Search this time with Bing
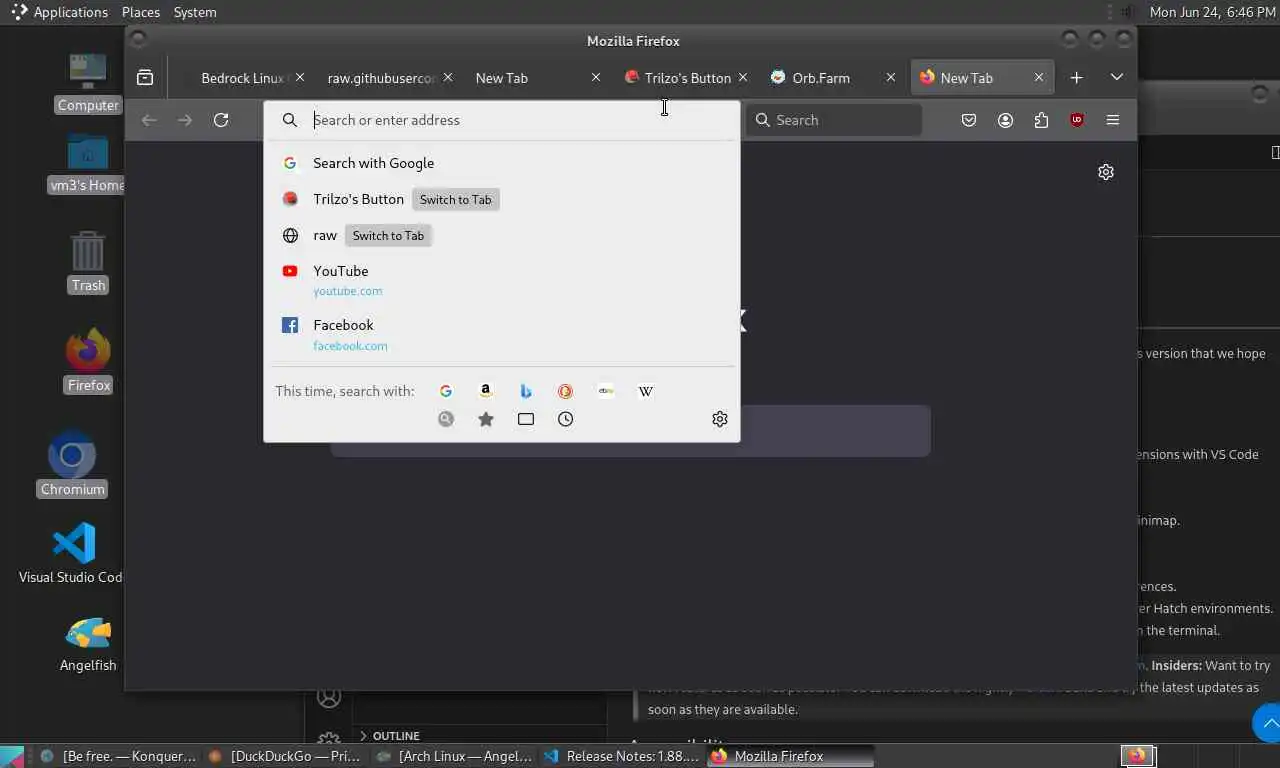1280x768 pixels. click(x=526, y=391)
